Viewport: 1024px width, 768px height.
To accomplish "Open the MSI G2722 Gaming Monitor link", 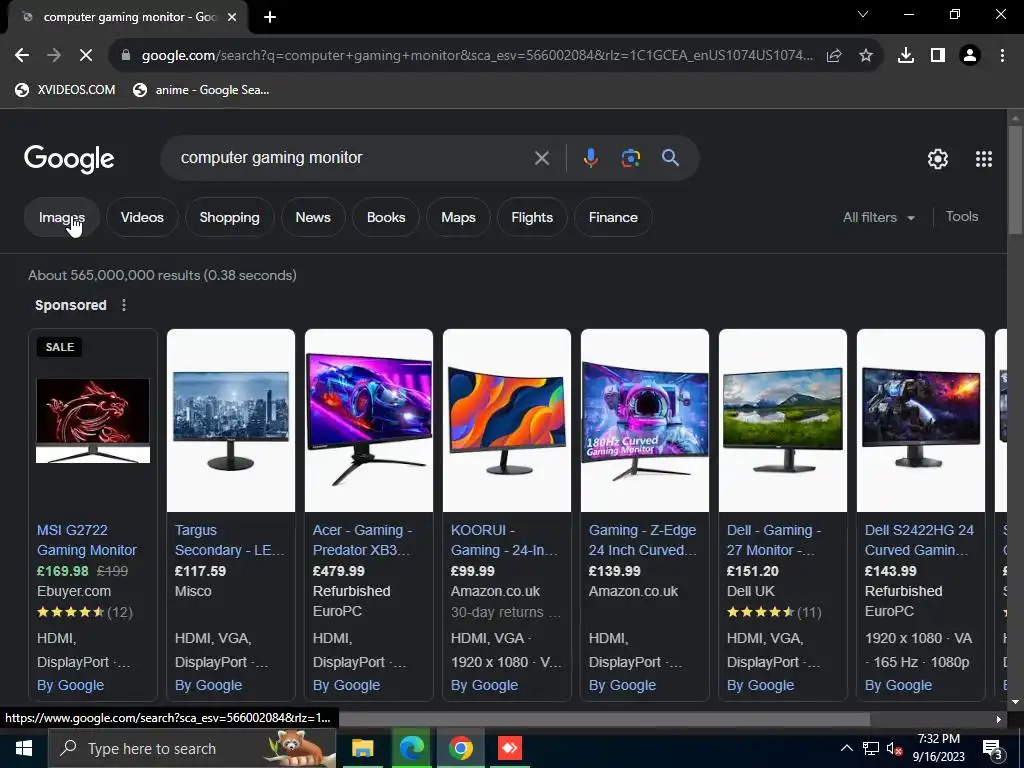I will click(x=87, y=540).
